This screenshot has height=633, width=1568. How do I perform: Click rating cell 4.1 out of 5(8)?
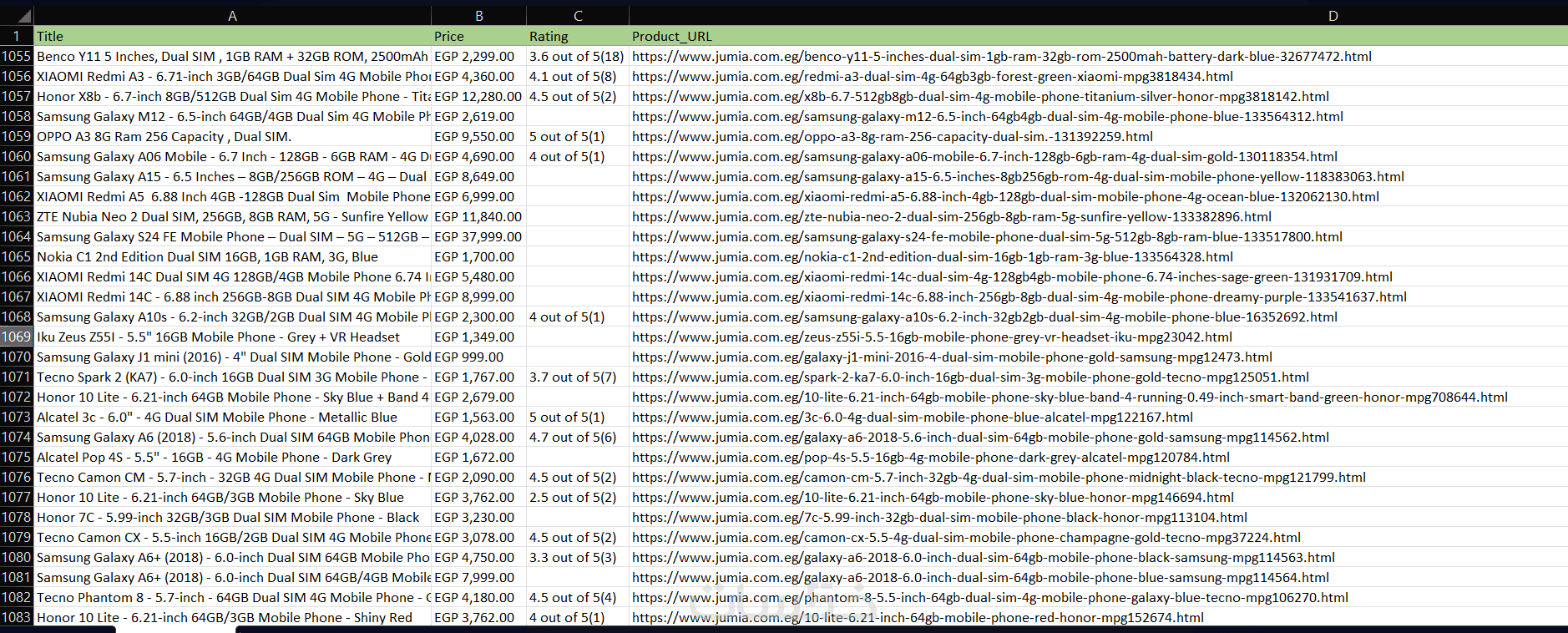pyautogui.click(x=578, y=76)
